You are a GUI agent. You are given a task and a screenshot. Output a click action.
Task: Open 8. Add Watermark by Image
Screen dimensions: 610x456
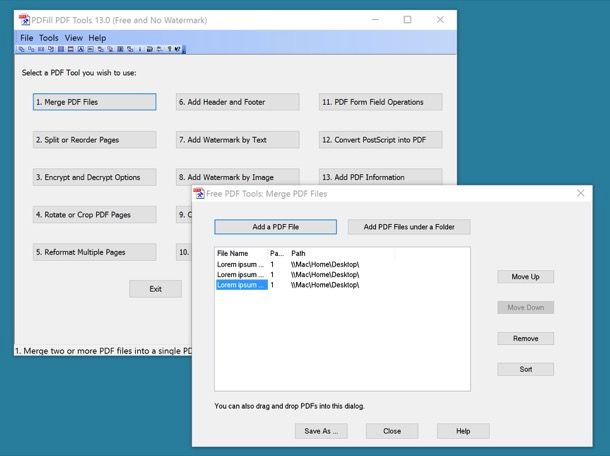pos(238,177)
